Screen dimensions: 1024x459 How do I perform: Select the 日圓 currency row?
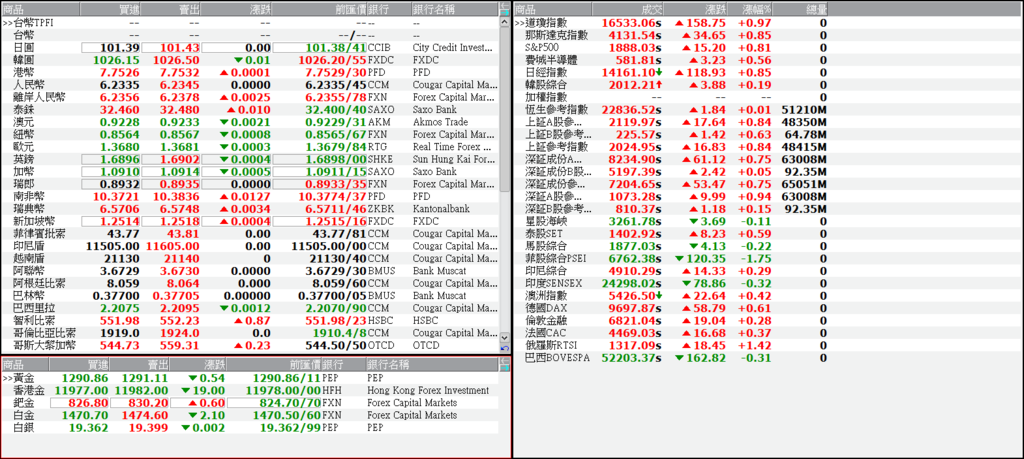(249, 48)
